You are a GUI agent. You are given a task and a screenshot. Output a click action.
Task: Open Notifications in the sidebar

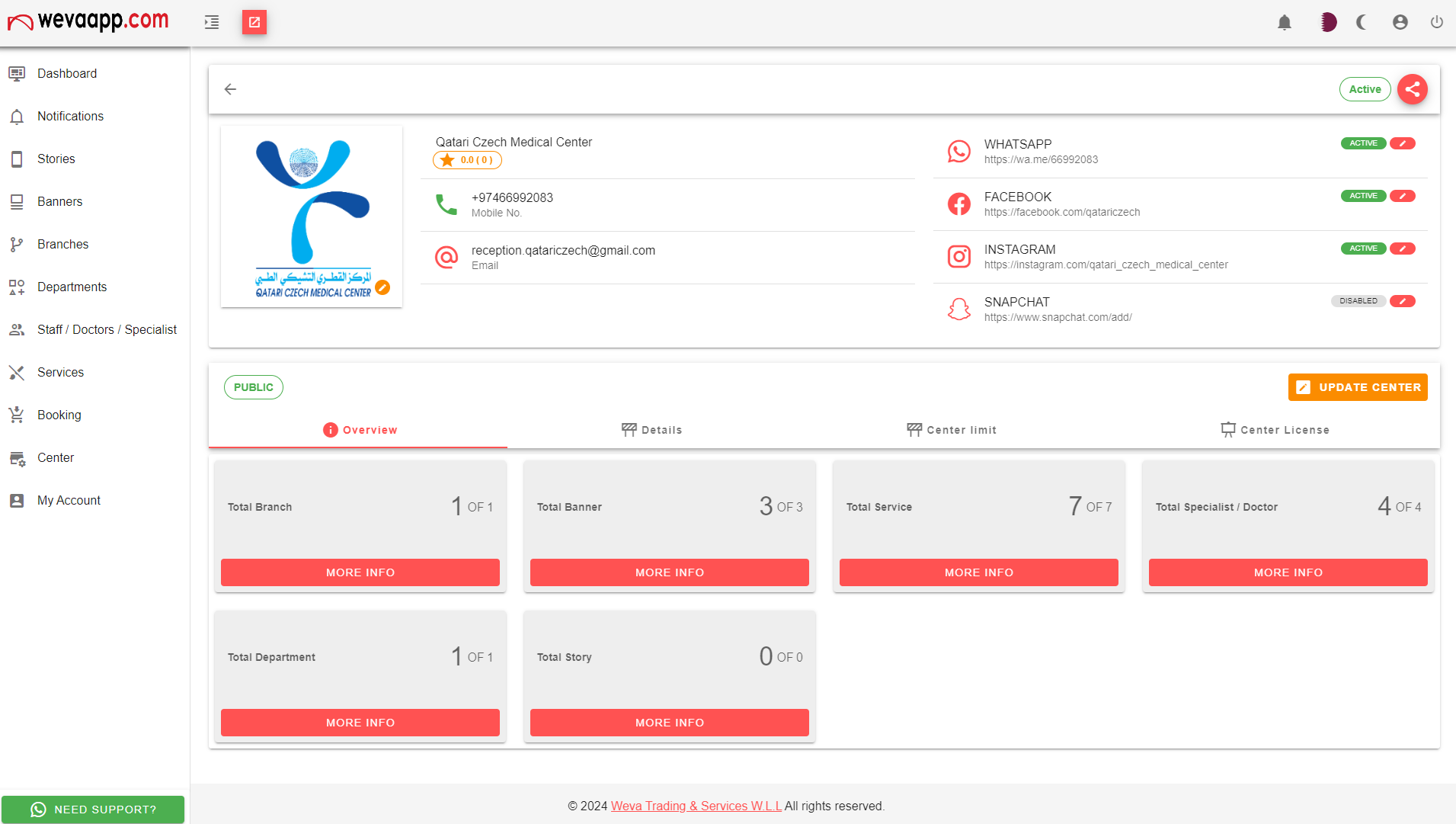(x=94, y=116)
